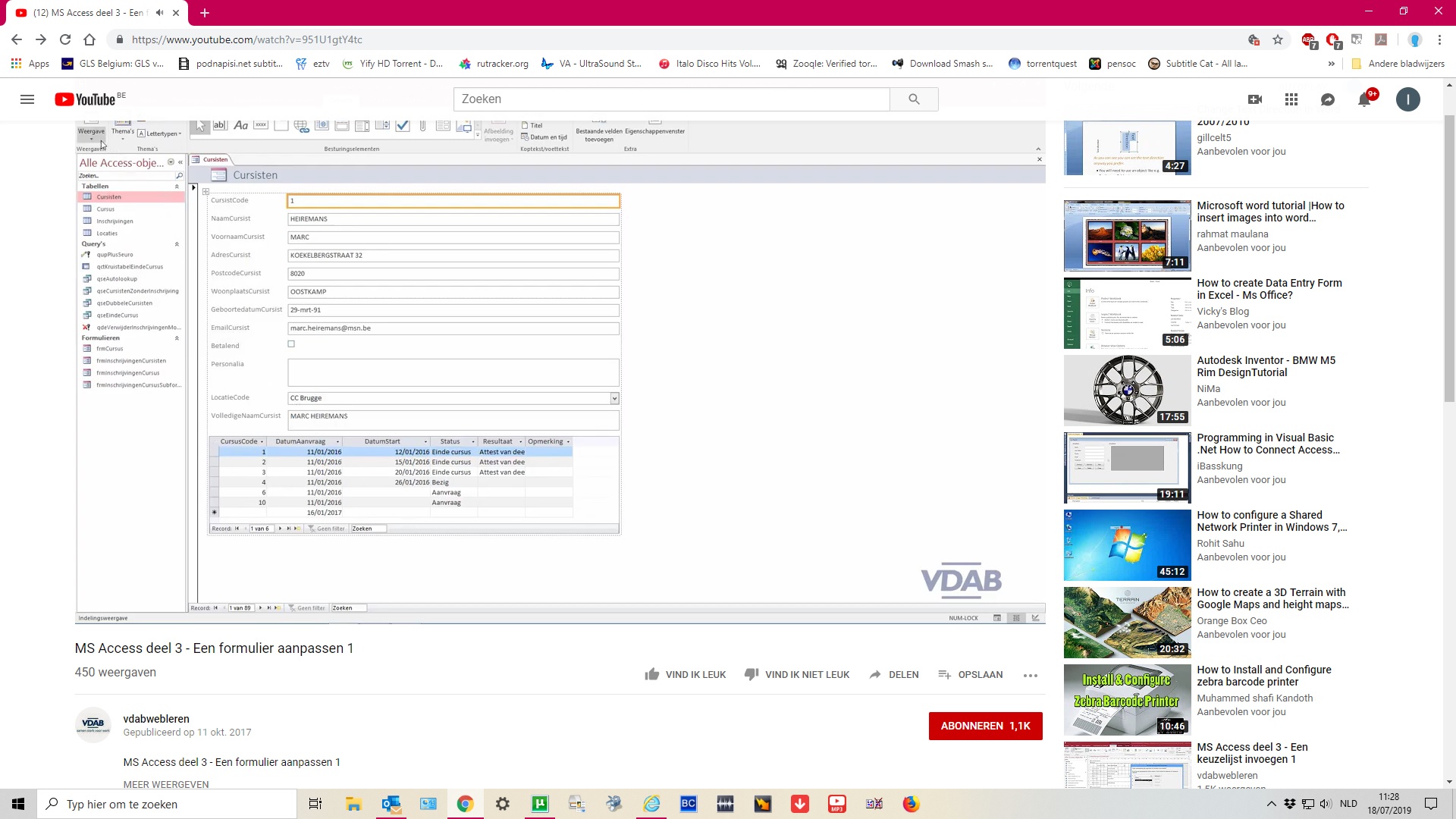The width and height of the screenshot is (1456, 819).
Task: Click the YouTube search magnifier button
Action: click(x=914, y=99)
